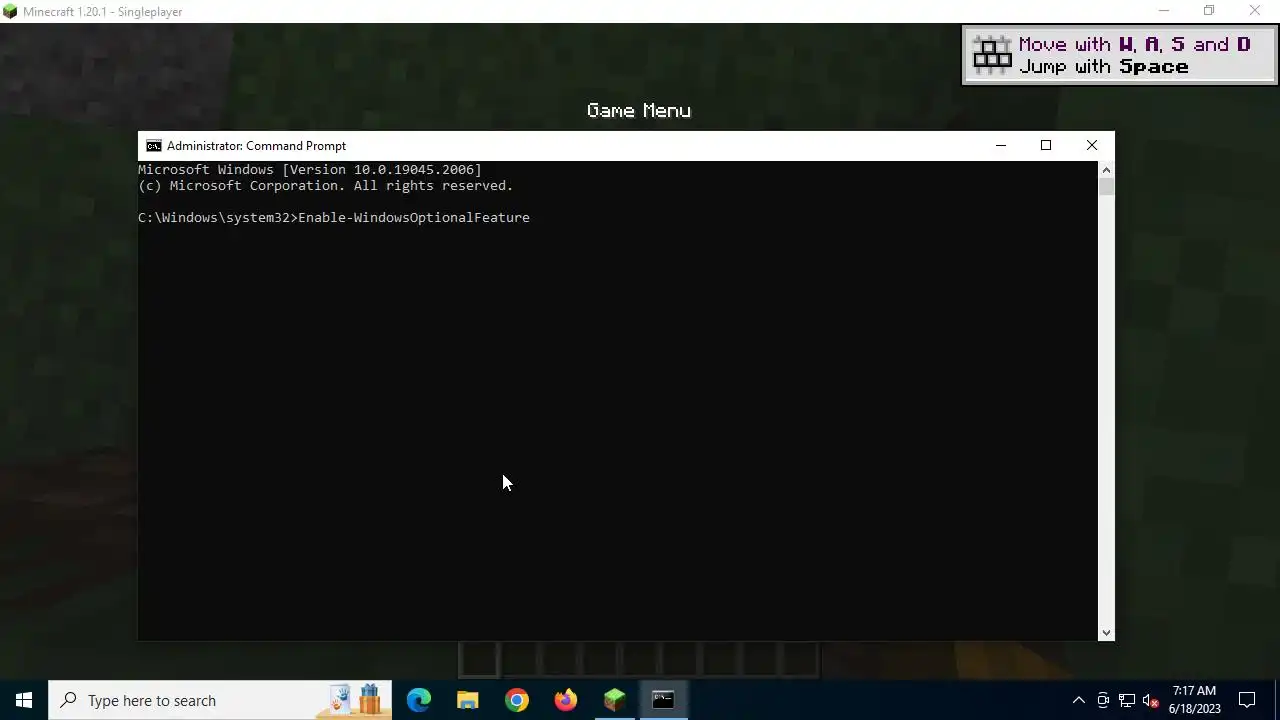Click the taskbar search box
The width and height of the screenshot is (1280, 720).
[x=220, y=700]
